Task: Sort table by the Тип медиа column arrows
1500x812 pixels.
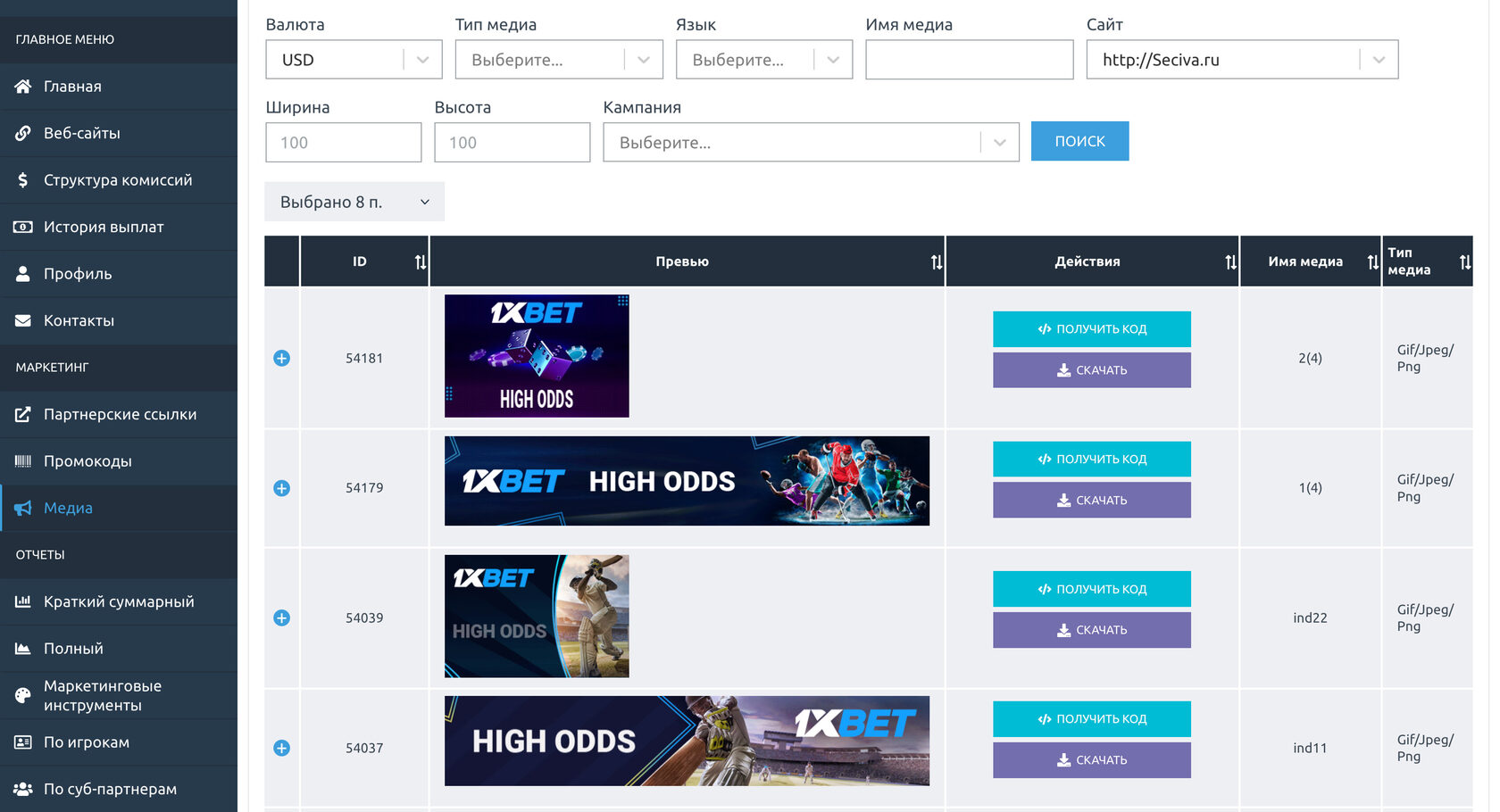Action: coord(1465,262)
